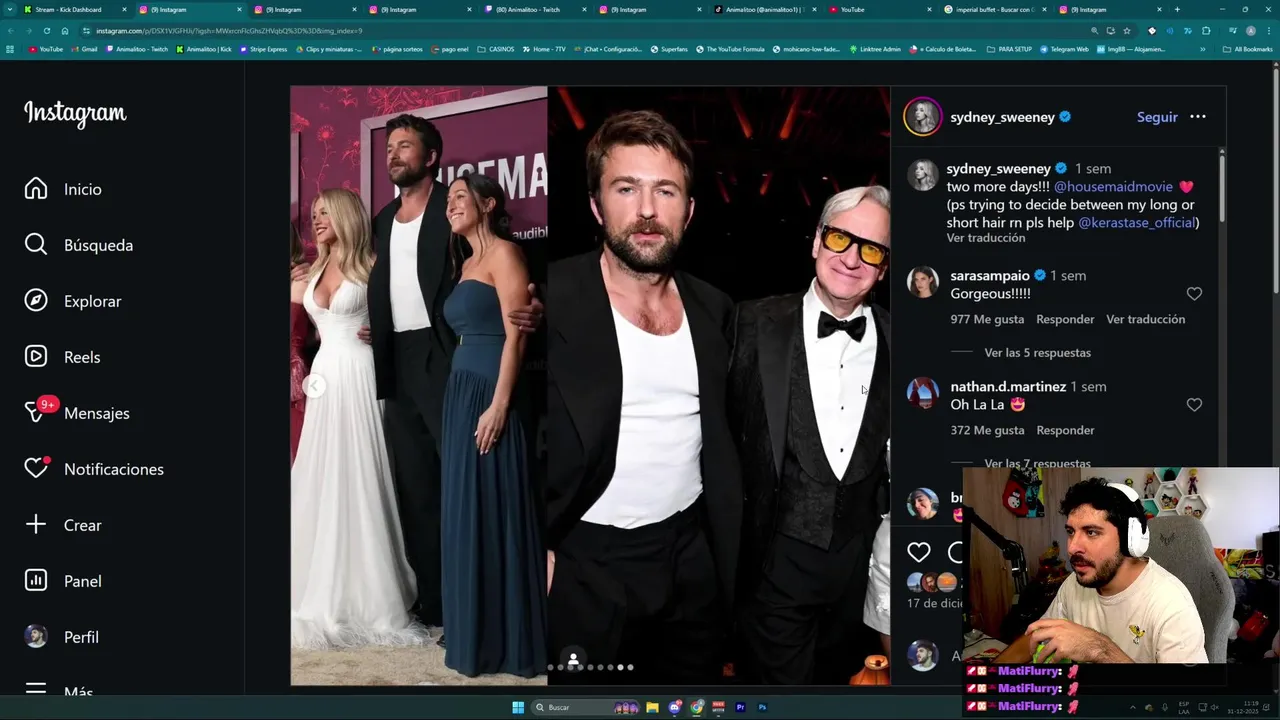Open the Notificaciones heart icon
This screenshot has width=1280, height=720.
click(x=36, y=468)
